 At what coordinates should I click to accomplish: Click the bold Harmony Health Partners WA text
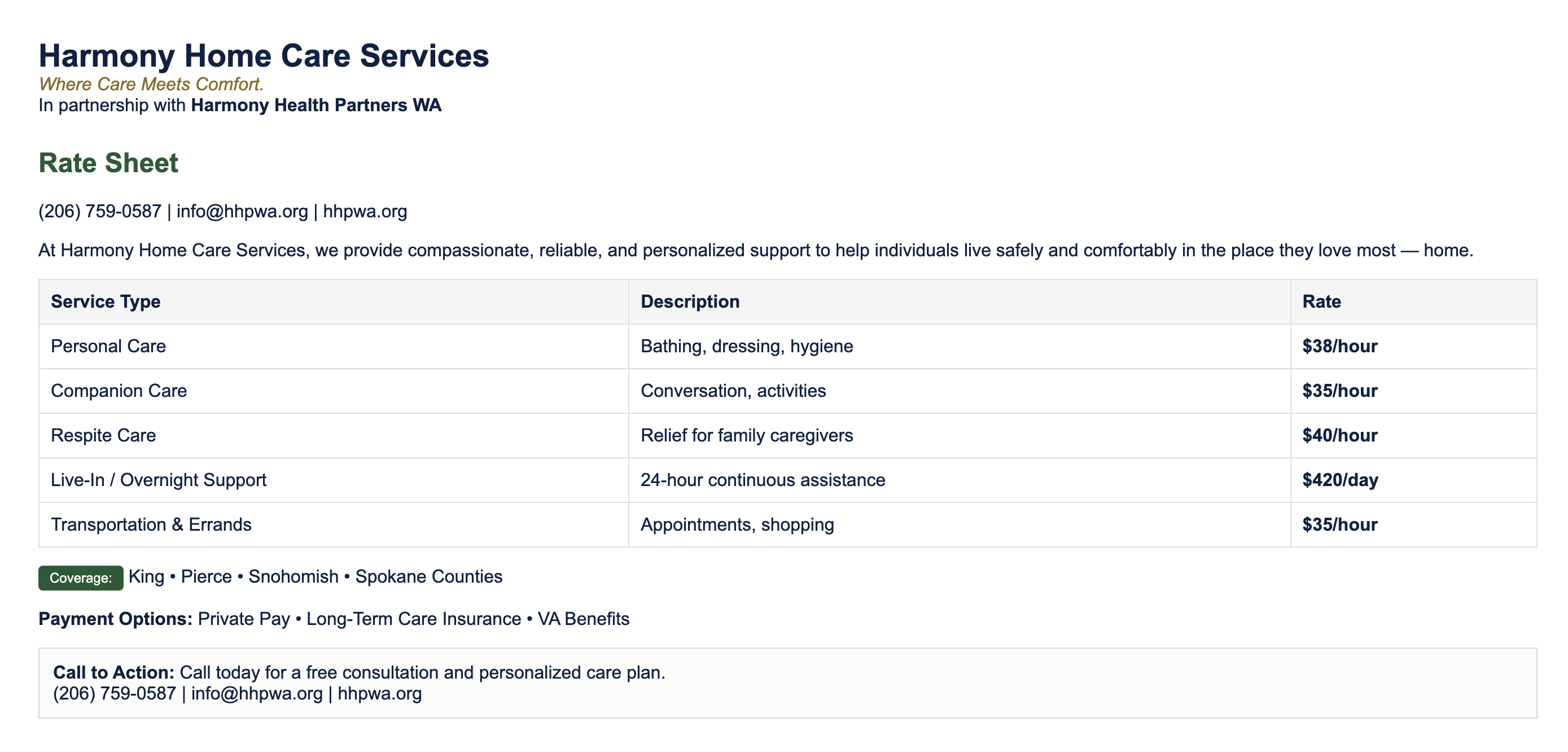[x=316, y=106]
